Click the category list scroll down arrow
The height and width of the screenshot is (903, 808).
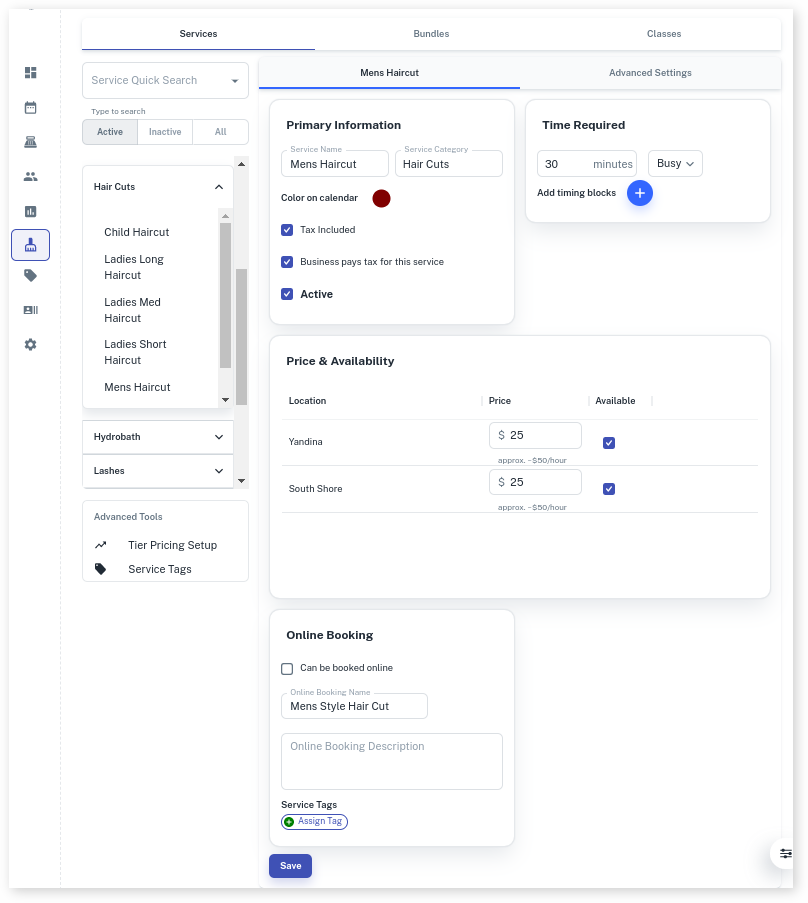coord(241,481)
